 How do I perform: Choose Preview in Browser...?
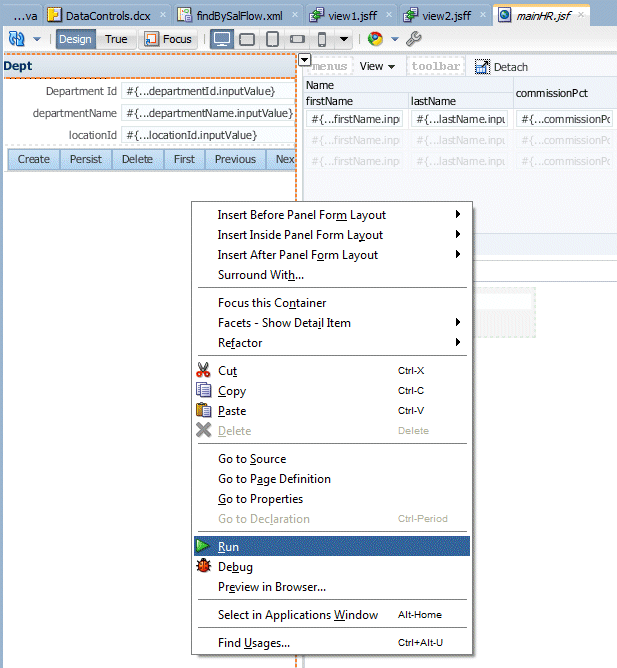pyautogui.click(x=332, y=587)
